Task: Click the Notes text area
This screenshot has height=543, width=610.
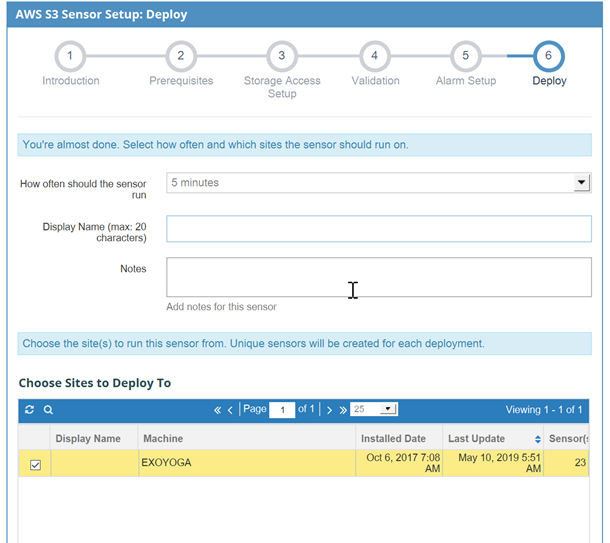Action: (379, 277)
